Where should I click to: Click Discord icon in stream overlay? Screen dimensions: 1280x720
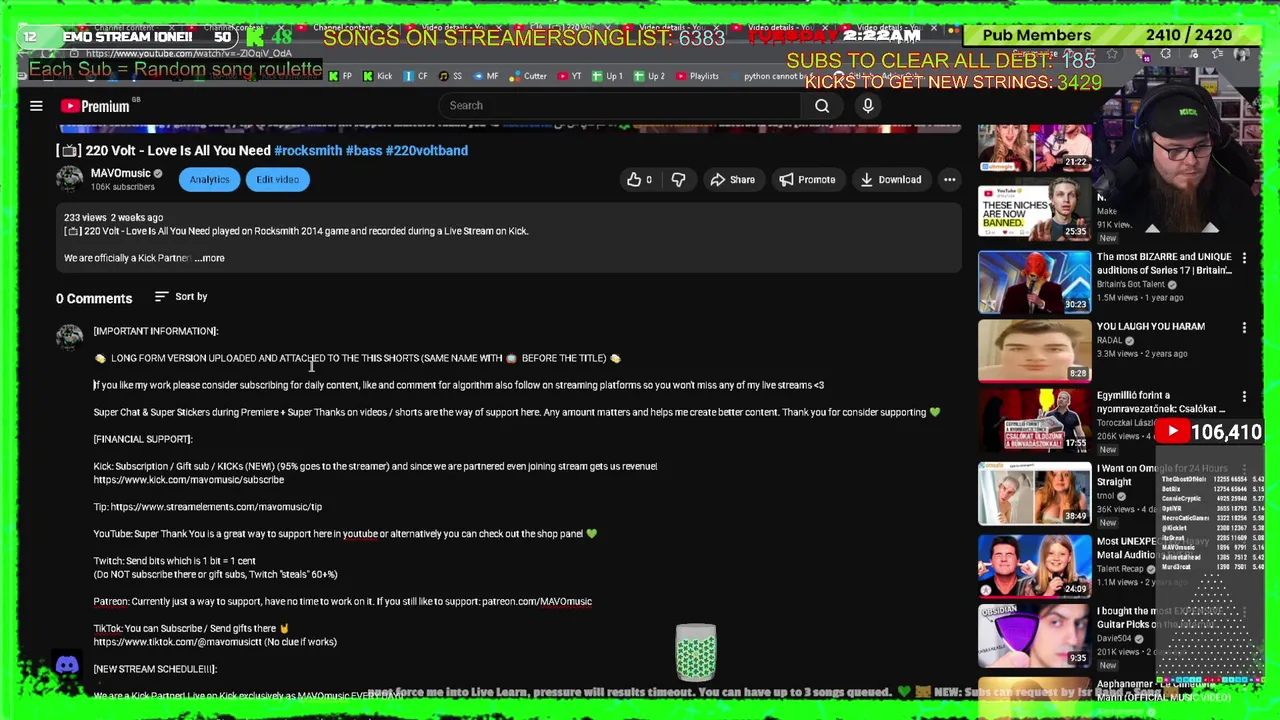(67, 665)
